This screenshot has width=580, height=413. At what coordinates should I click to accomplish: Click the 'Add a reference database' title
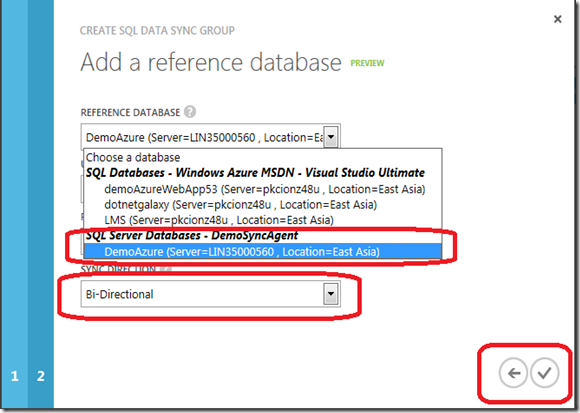pyautogui.click(x=211, y=62)
